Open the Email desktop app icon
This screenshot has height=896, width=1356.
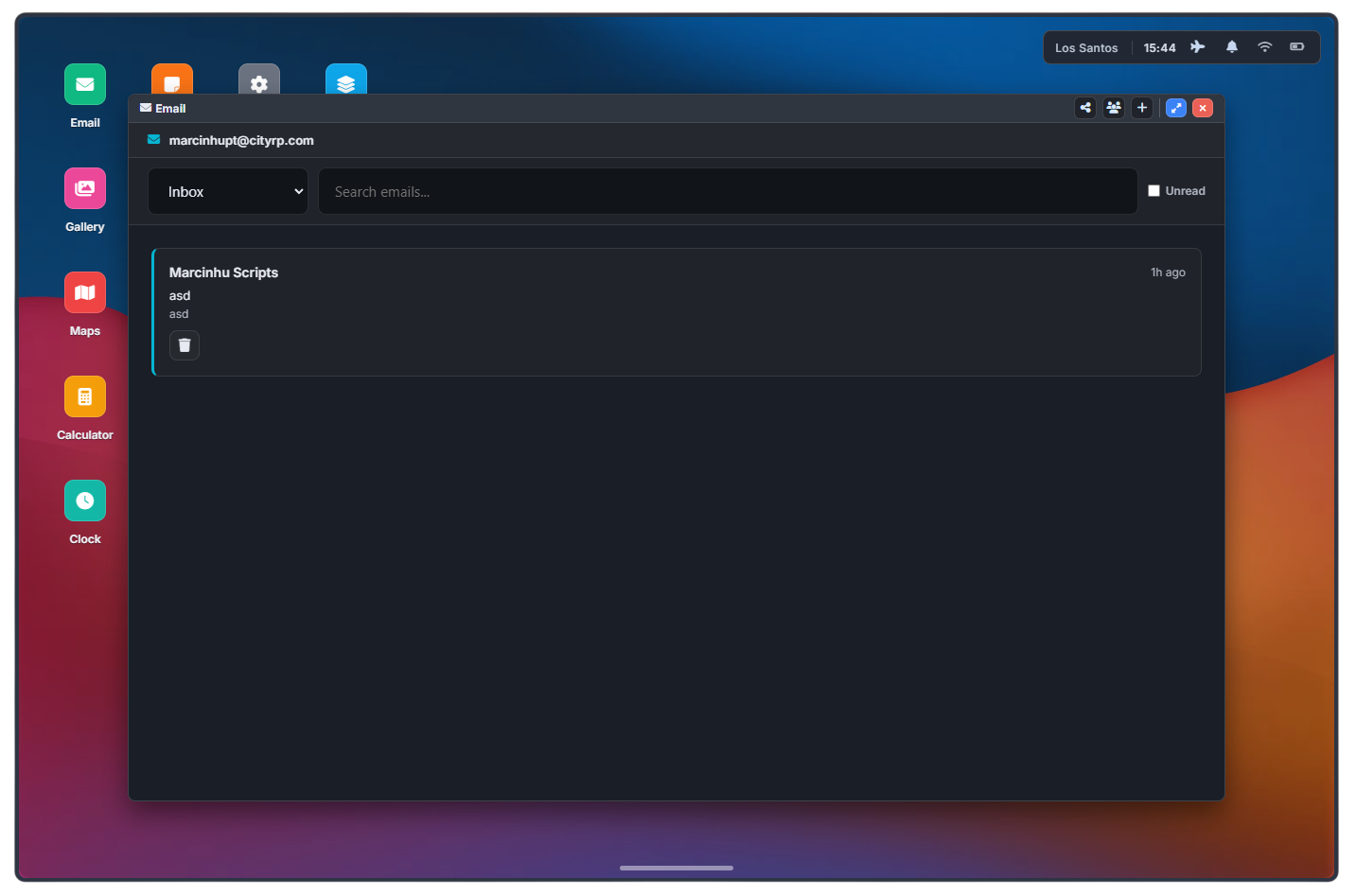click(85, 84)
